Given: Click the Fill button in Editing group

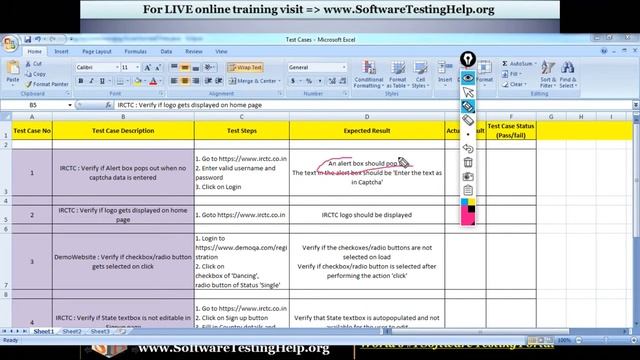Looking at the screenshot, I should (511, 74).
